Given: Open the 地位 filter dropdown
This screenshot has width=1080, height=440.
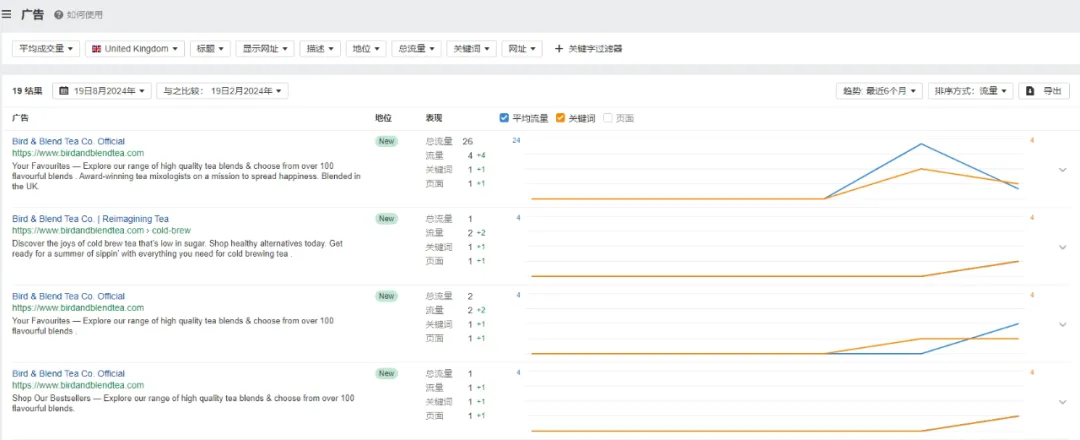Looking at the screenshot, I should [x=366, y=49].
